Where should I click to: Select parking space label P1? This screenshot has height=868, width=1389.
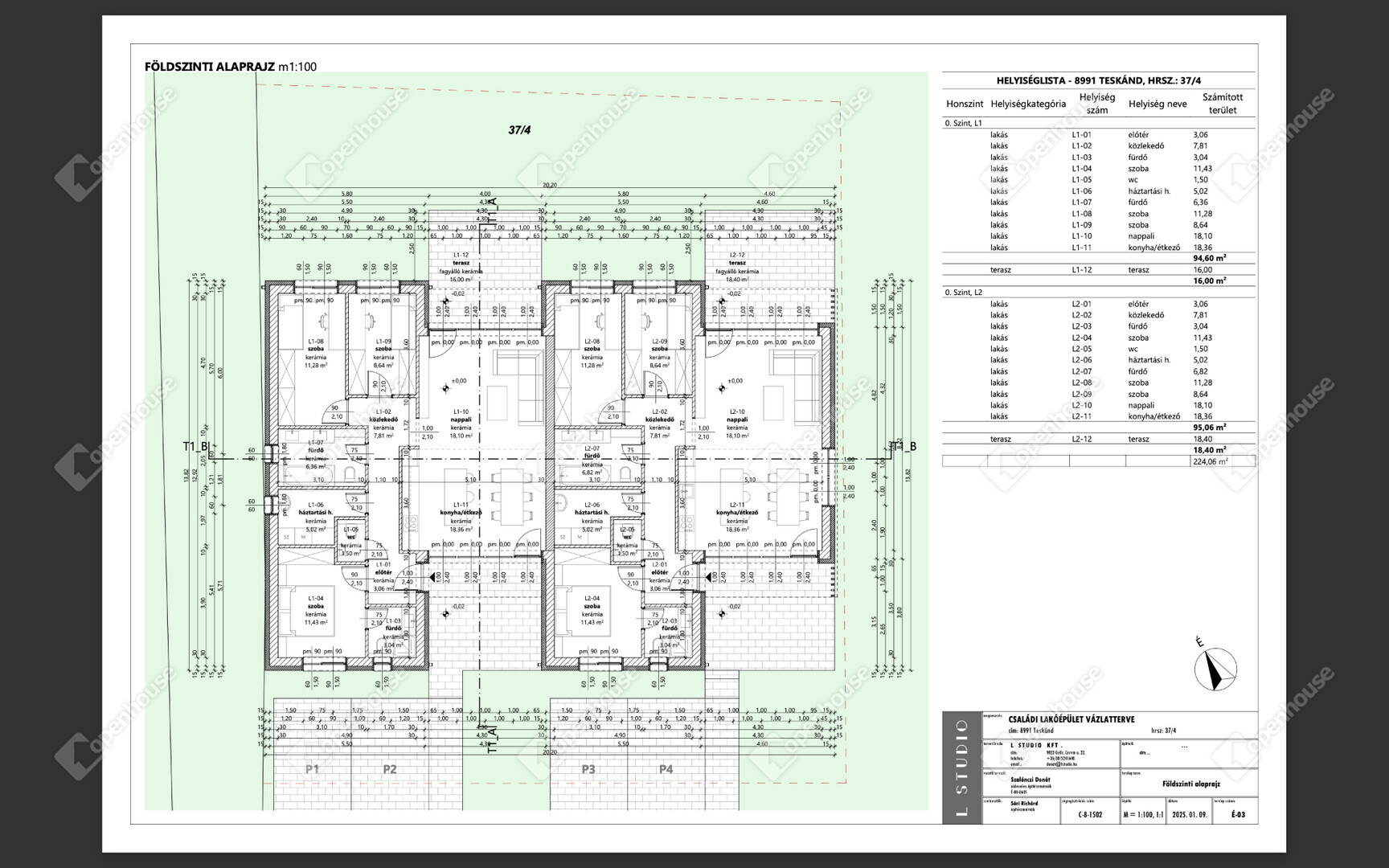(312, 769)
